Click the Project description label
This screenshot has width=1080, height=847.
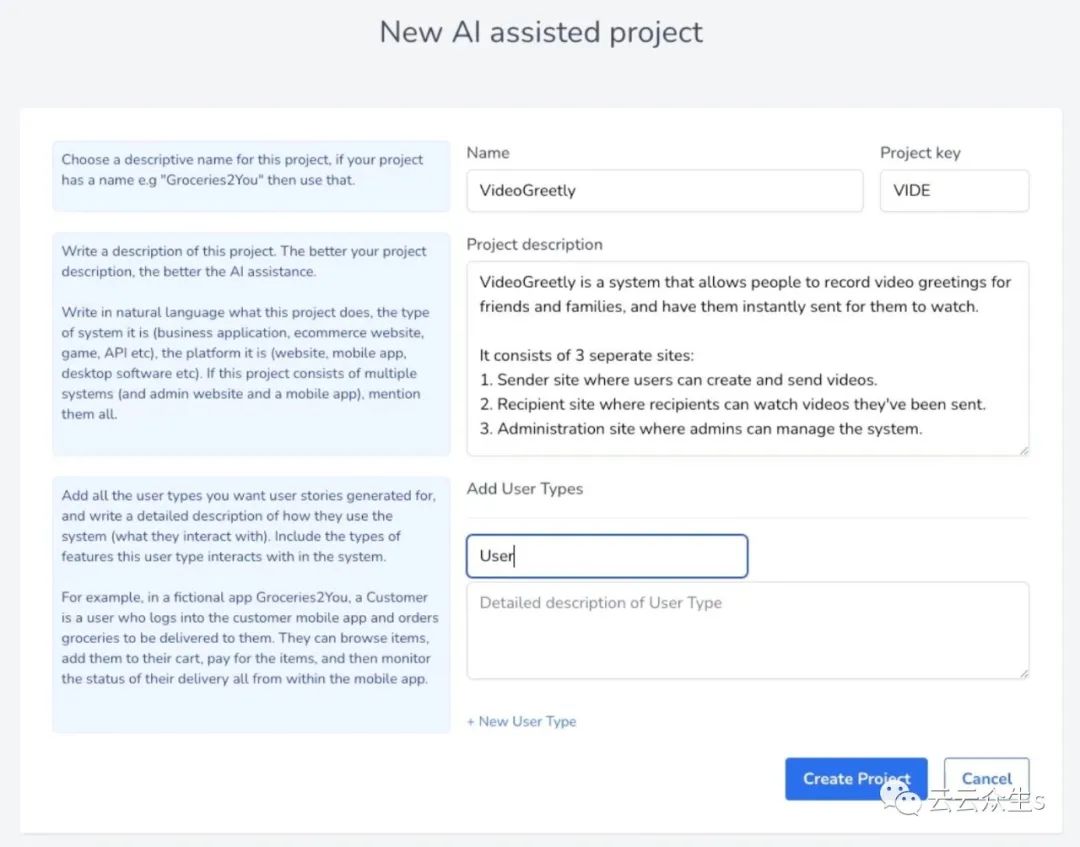[534, 244]
